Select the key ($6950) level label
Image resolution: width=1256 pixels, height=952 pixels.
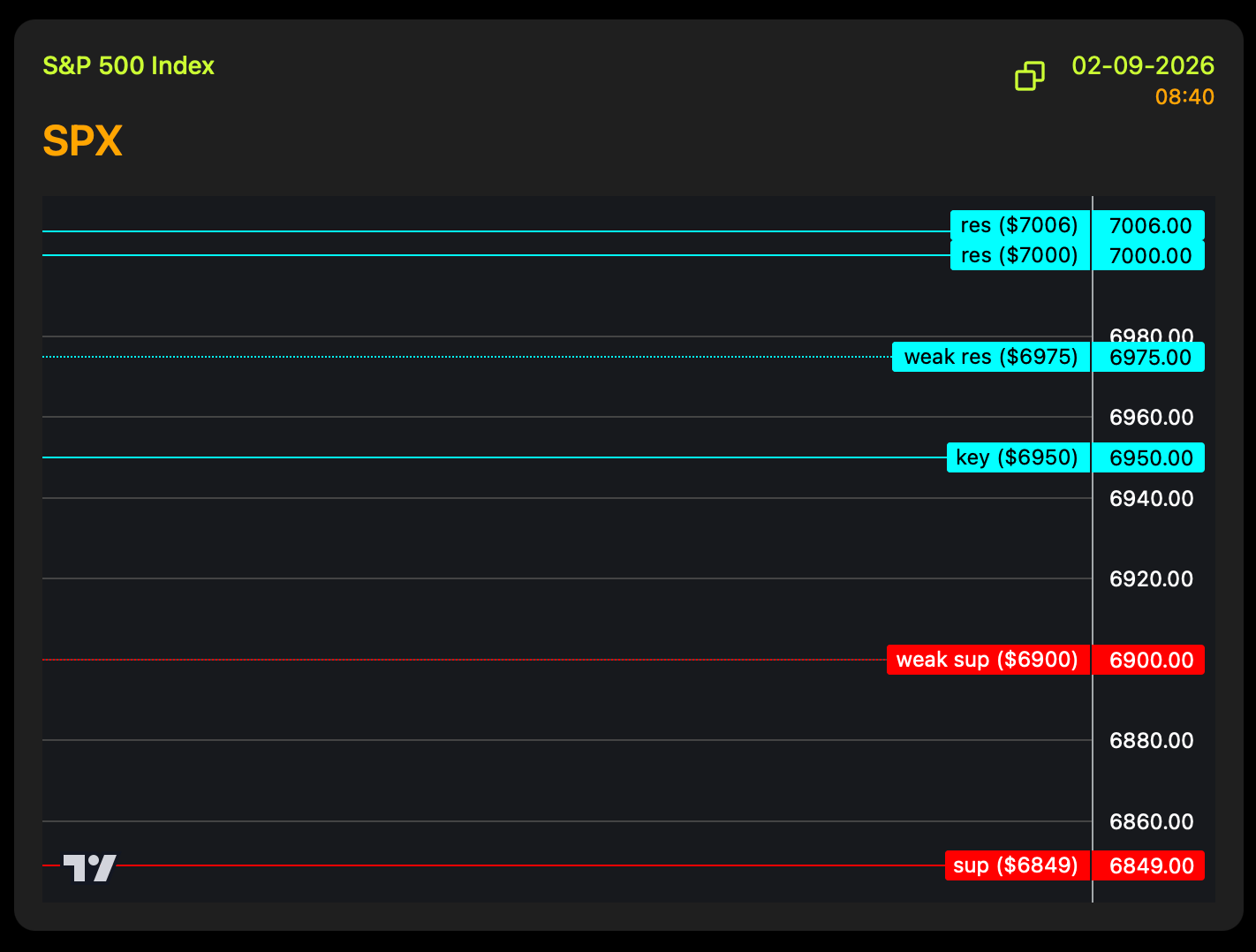click(1018, 457)
